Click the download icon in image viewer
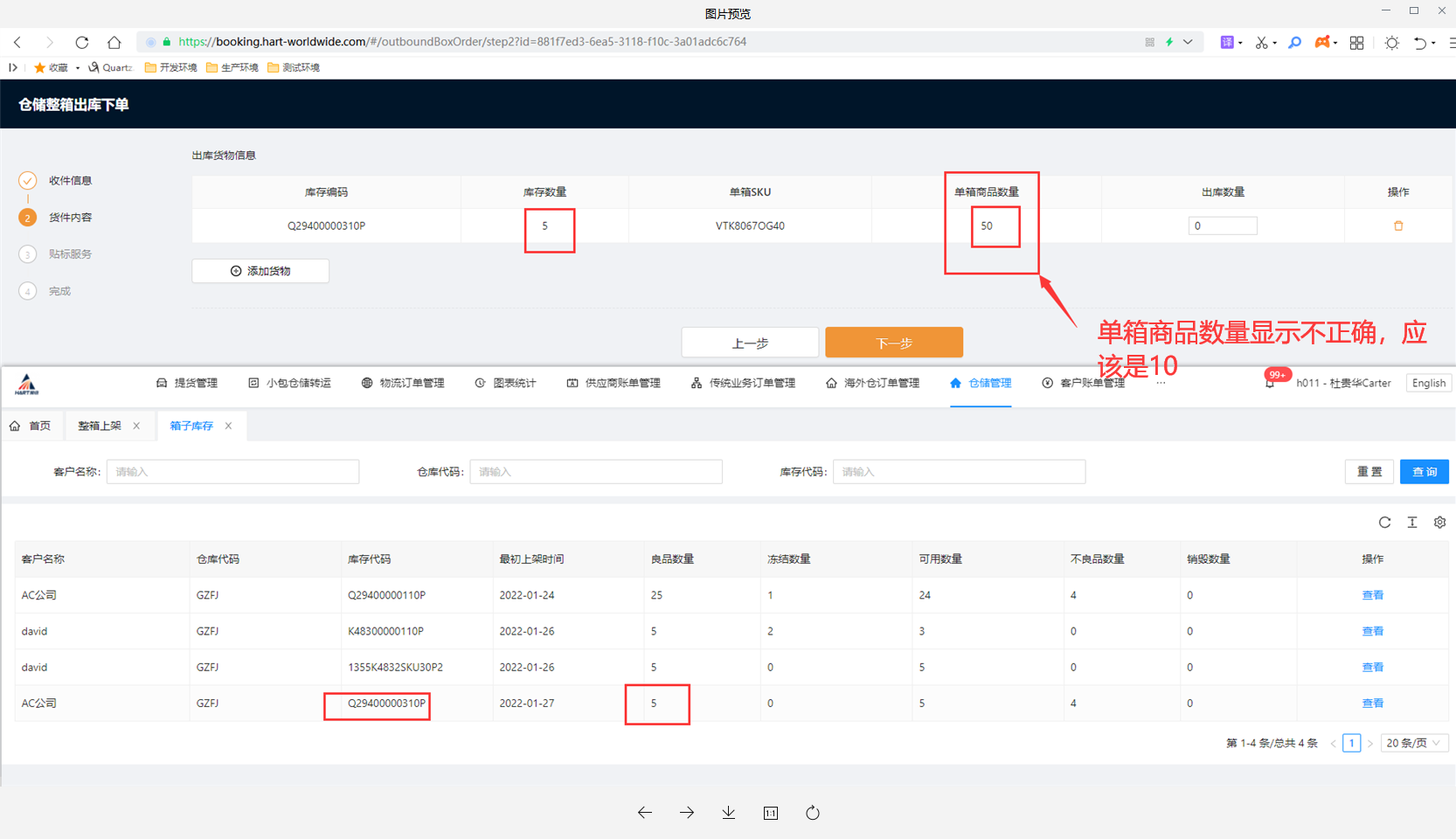 tap(728, 813)
